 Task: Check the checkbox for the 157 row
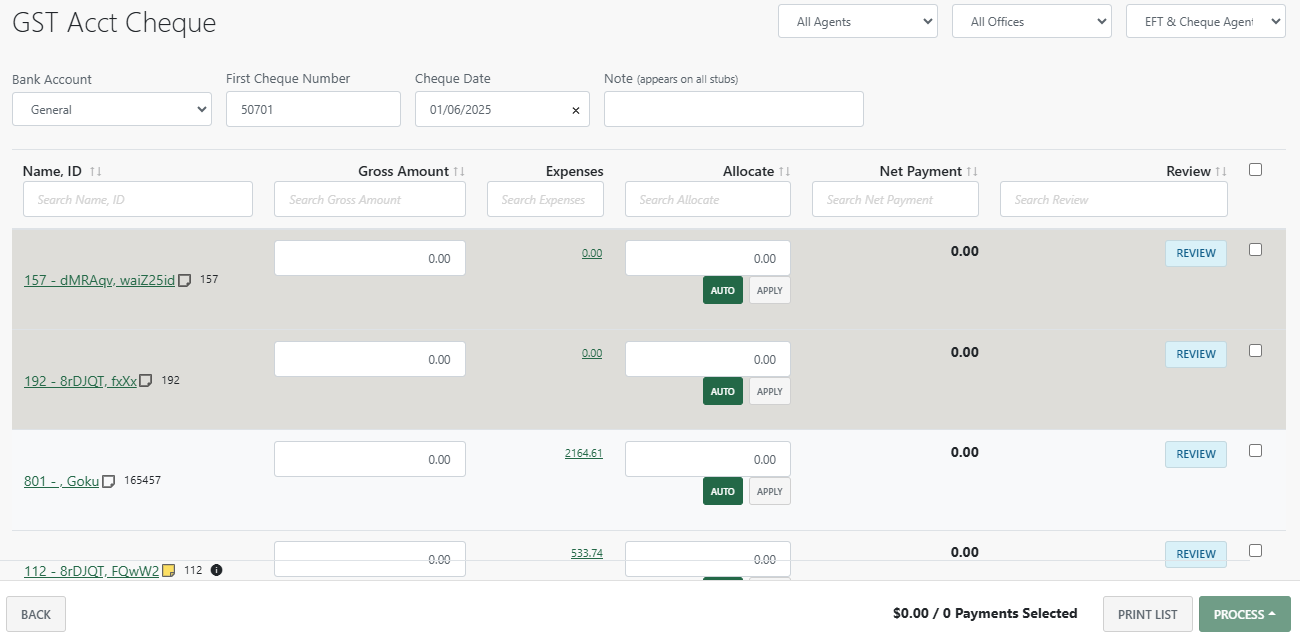tap(1255, 249)
